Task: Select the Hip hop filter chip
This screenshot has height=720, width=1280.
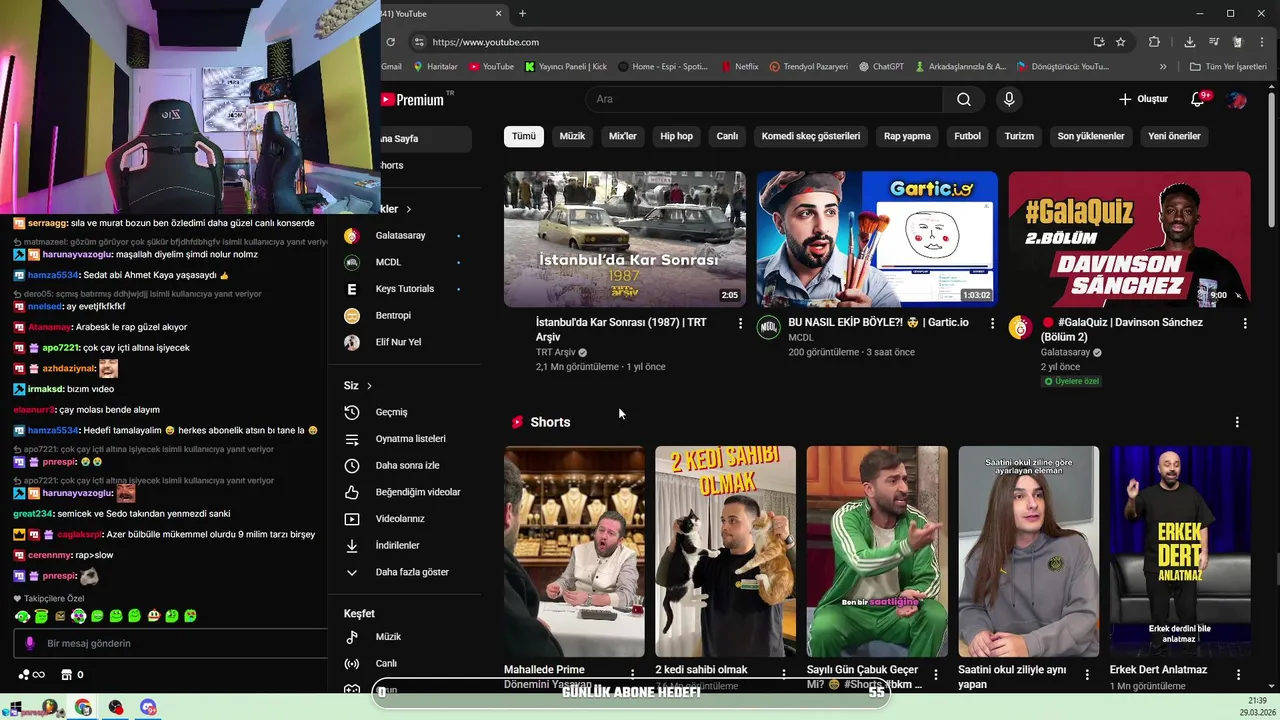Action: click(x=676, y=136)
